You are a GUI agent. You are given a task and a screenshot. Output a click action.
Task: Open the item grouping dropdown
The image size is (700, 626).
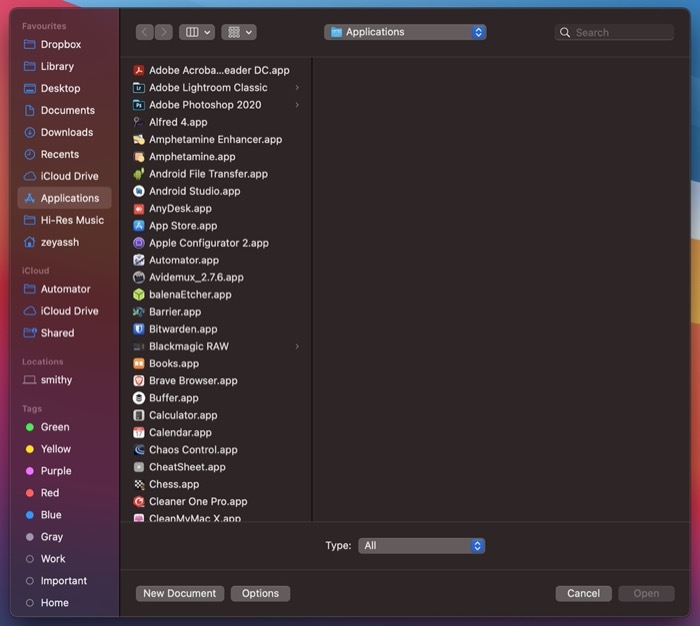click(x=239, y=32)
